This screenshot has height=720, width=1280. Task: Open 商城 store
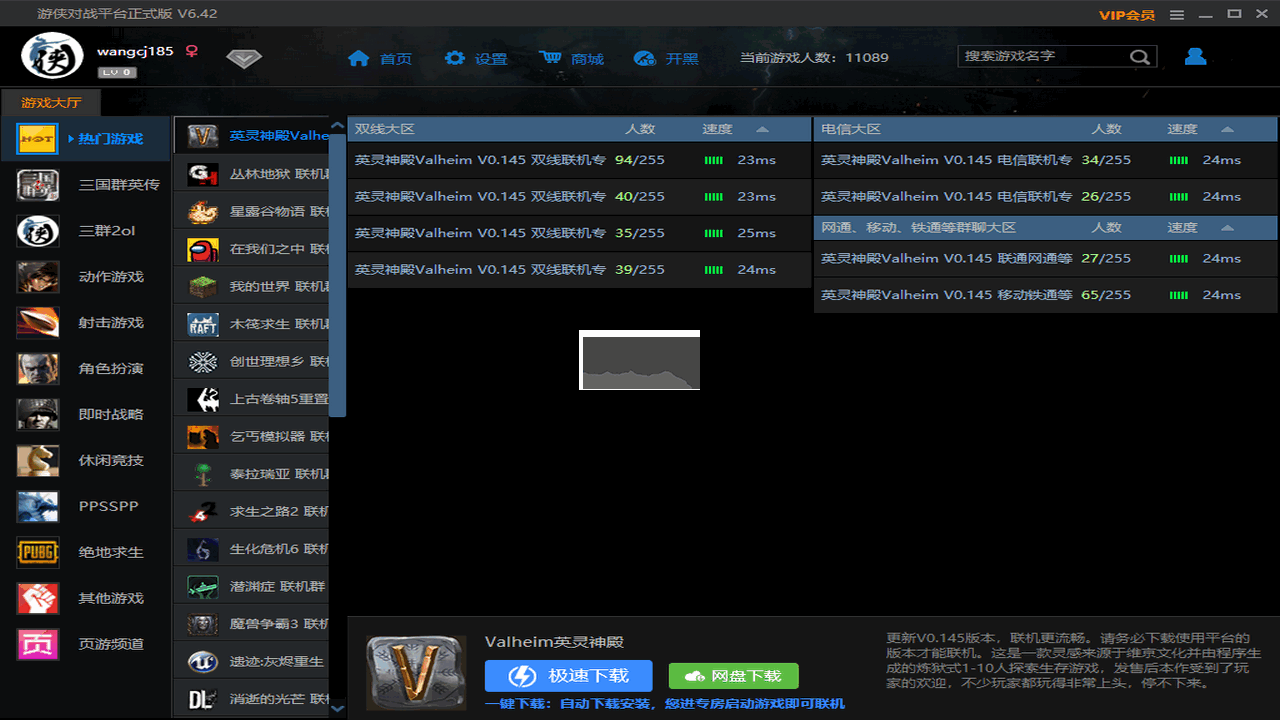coord(571,58)
